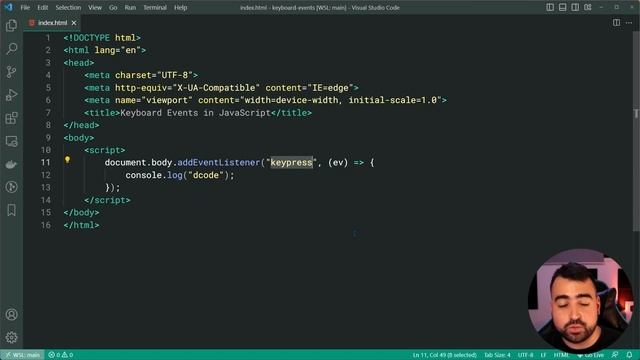Open the Accounts menu
The image size is (640, 360).
(11, 314)
